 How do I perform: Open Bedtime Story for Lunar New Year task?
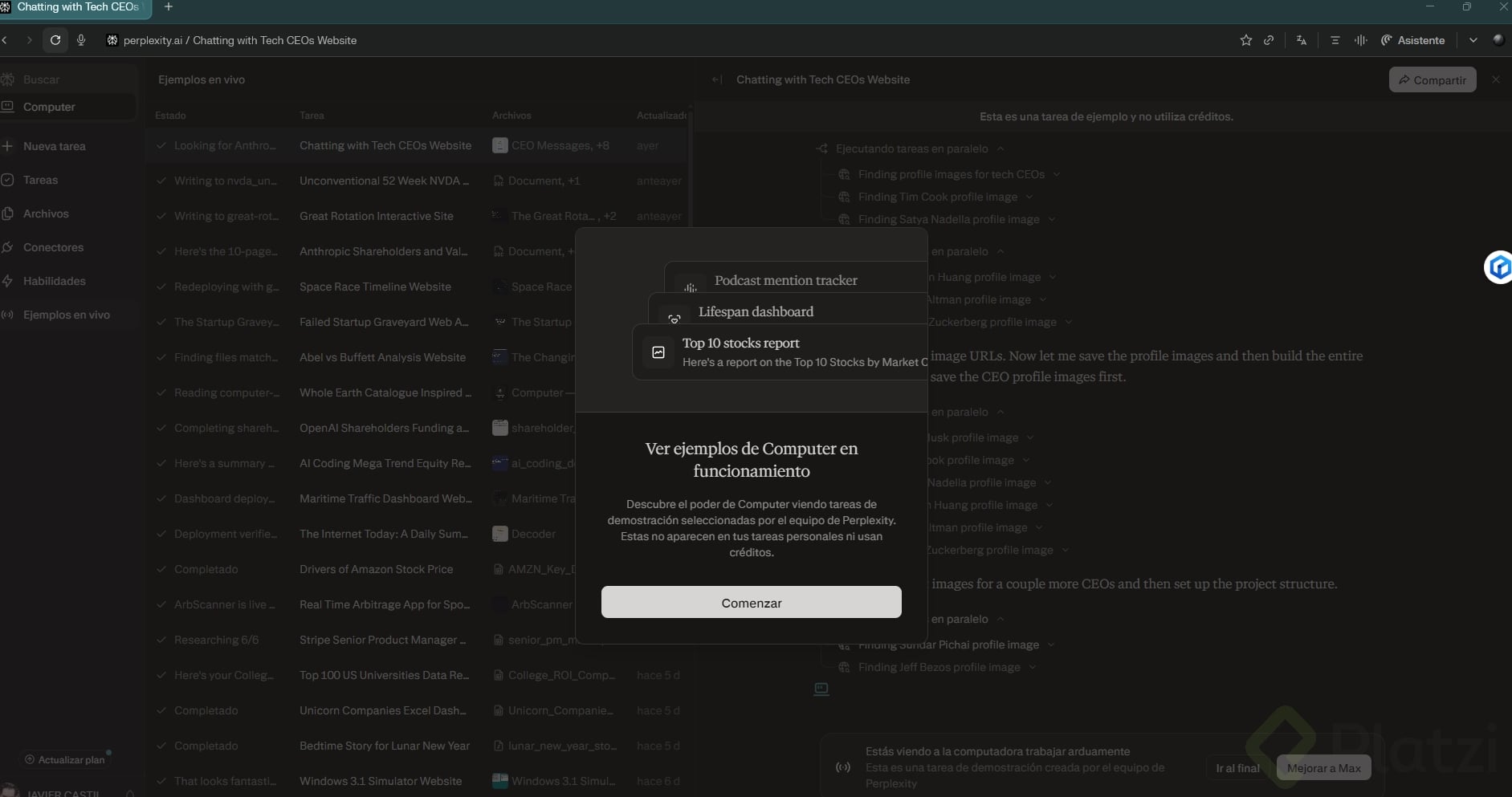click(418, 746)
